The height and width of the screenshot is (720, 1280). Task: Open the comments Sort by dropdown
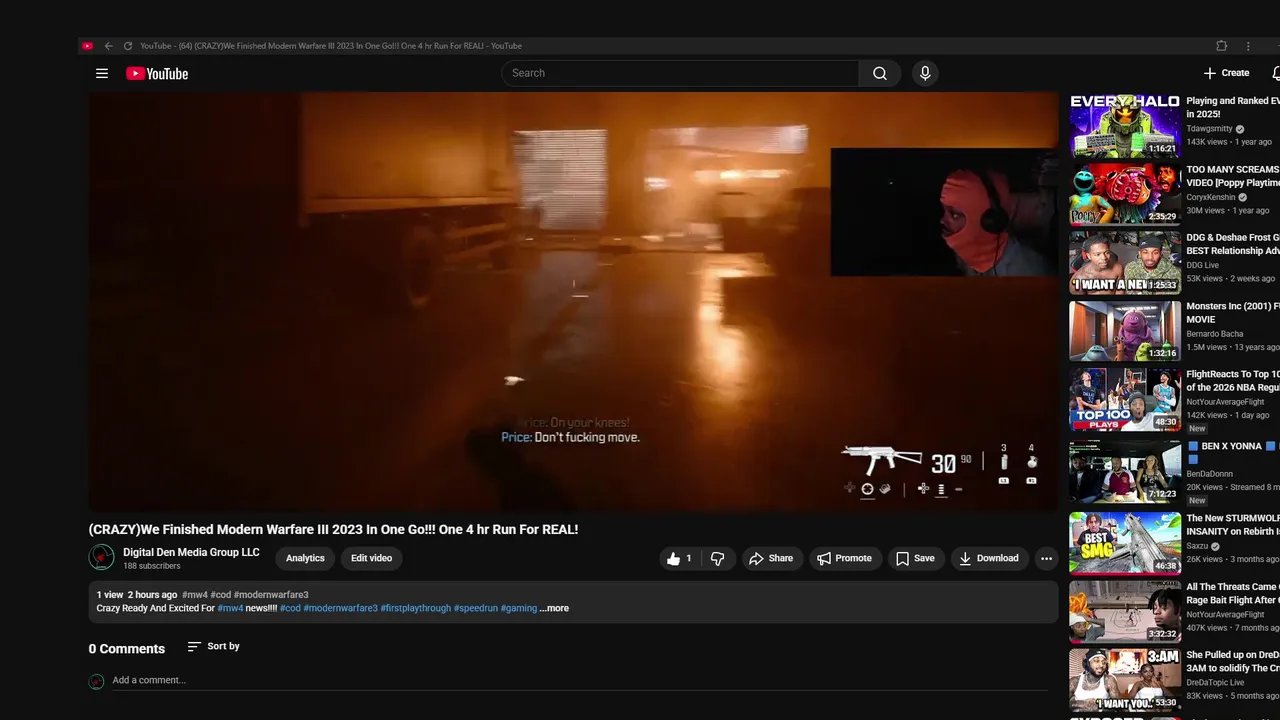point(213,647)
